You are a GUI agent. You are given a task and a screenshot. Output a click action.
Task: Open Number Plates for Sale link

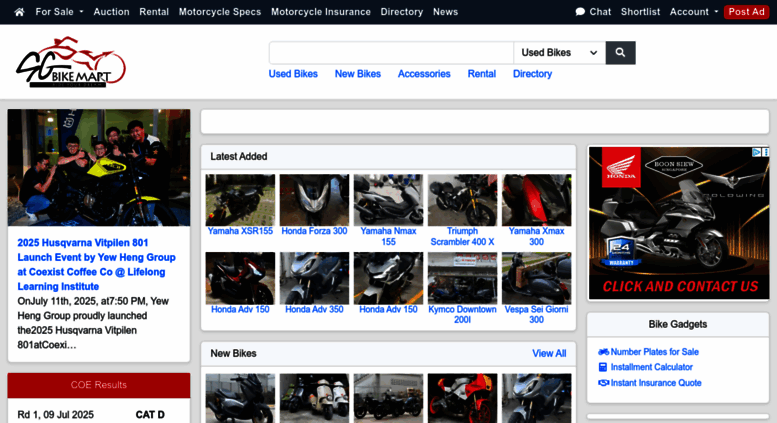pyautogui.click(x=655, y=352)
